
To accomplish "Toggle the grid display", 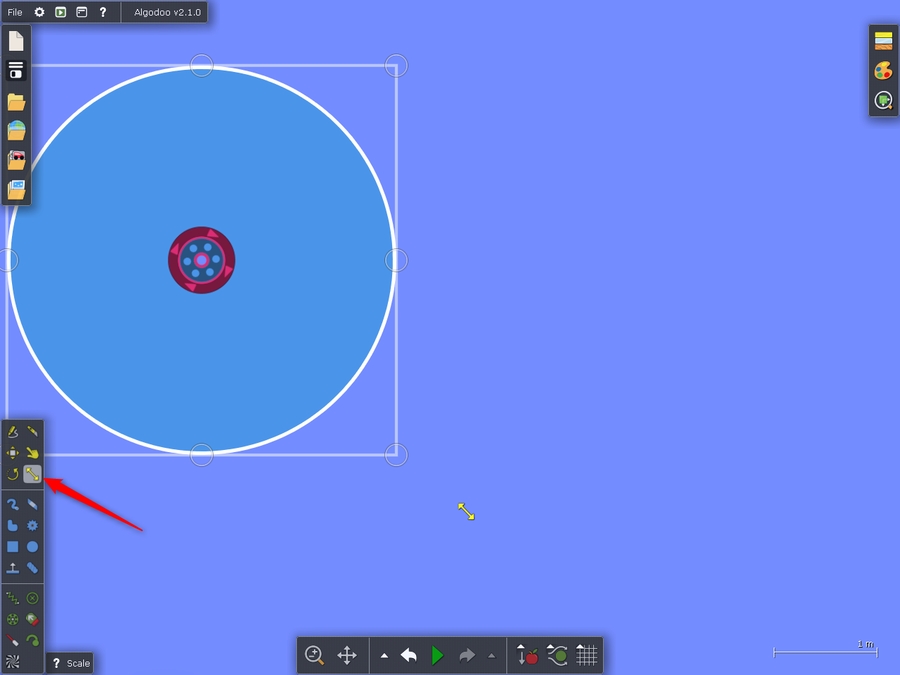I will (x=587, y=655).
